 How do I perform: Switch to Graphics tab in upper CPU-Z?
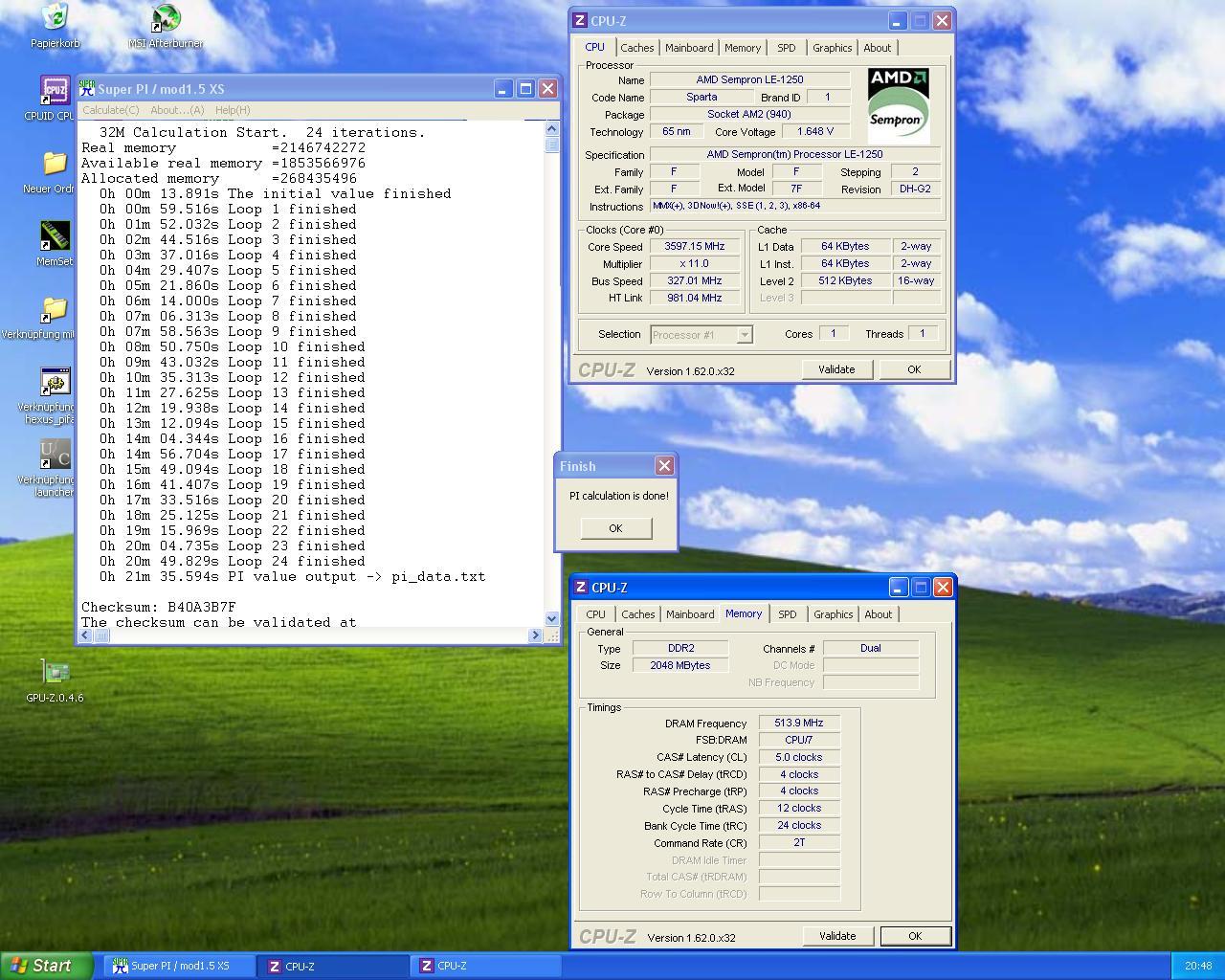[x=832, y=48]
